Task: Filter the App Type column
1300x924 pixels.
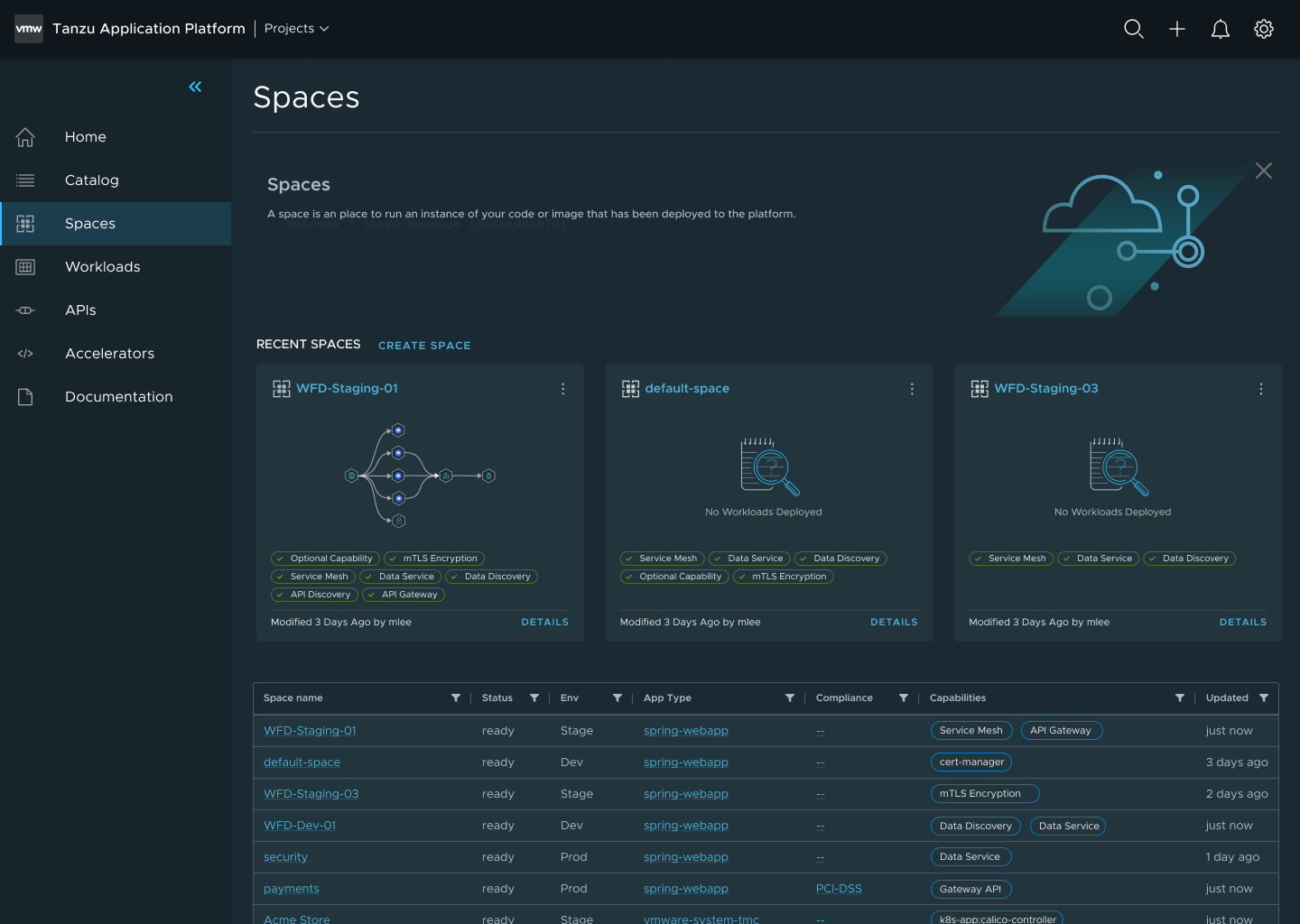Action: pos(790,698)
